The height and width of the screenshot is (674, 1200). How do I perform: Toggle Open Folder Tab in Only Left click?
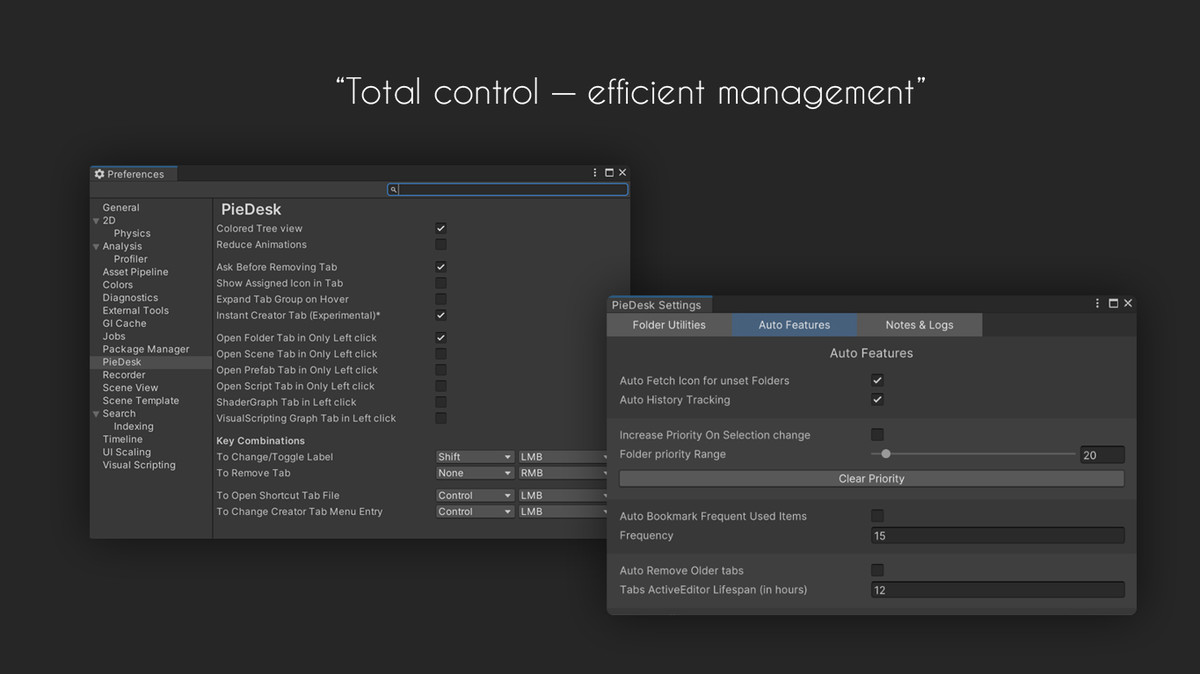441,338
